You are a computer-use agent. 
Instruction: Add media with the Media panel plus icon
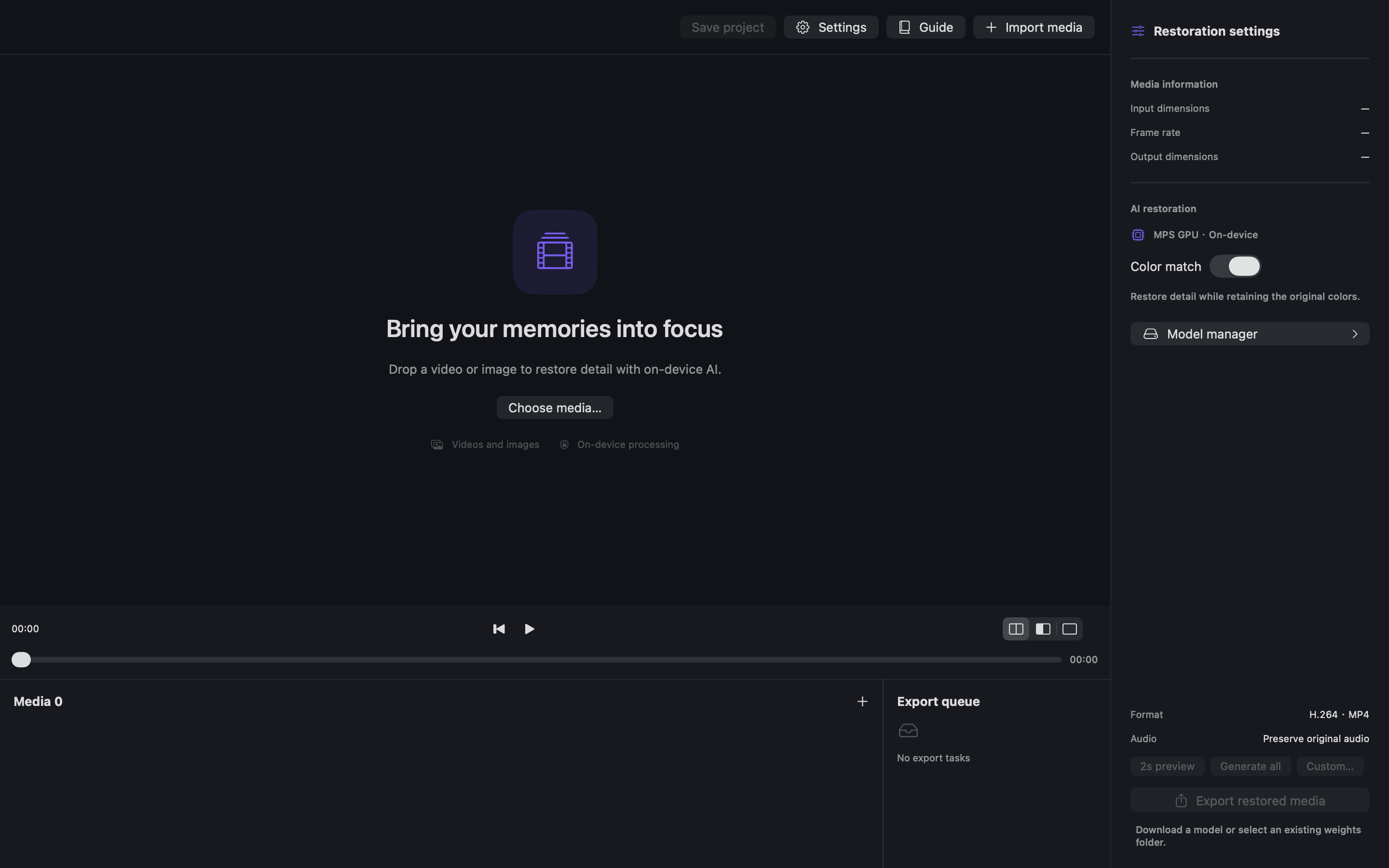coord(861,702)
